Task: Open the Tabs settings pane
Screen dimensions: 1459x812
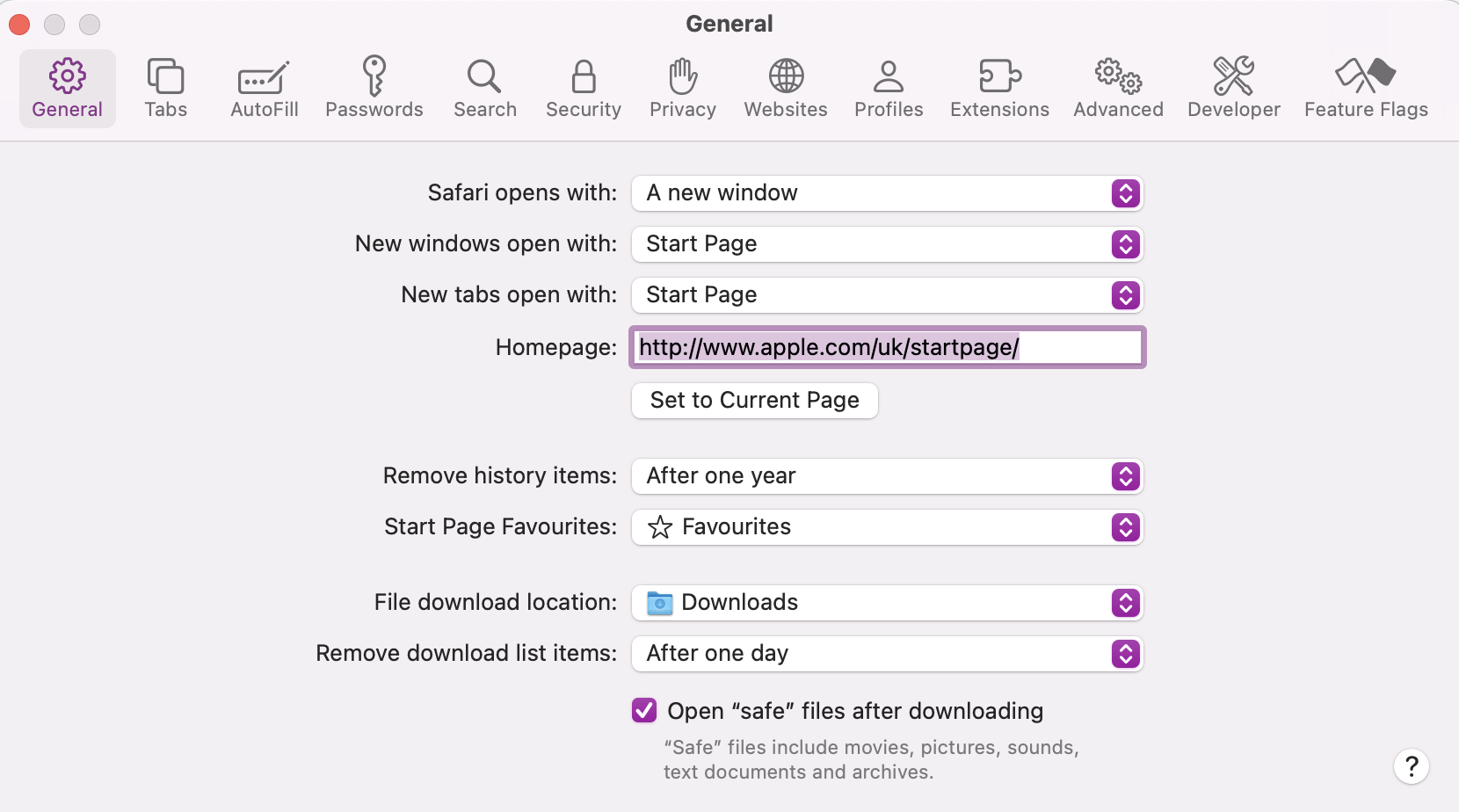Action: click(165, 88)
